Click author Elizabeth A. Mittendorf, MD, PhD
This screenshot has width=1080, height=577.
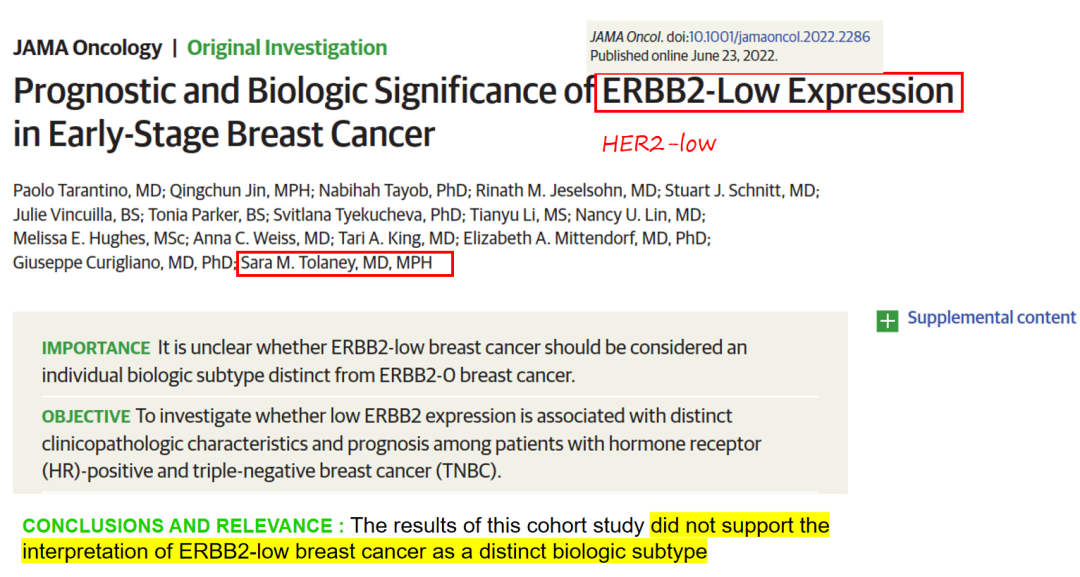[x=586, y=238]
